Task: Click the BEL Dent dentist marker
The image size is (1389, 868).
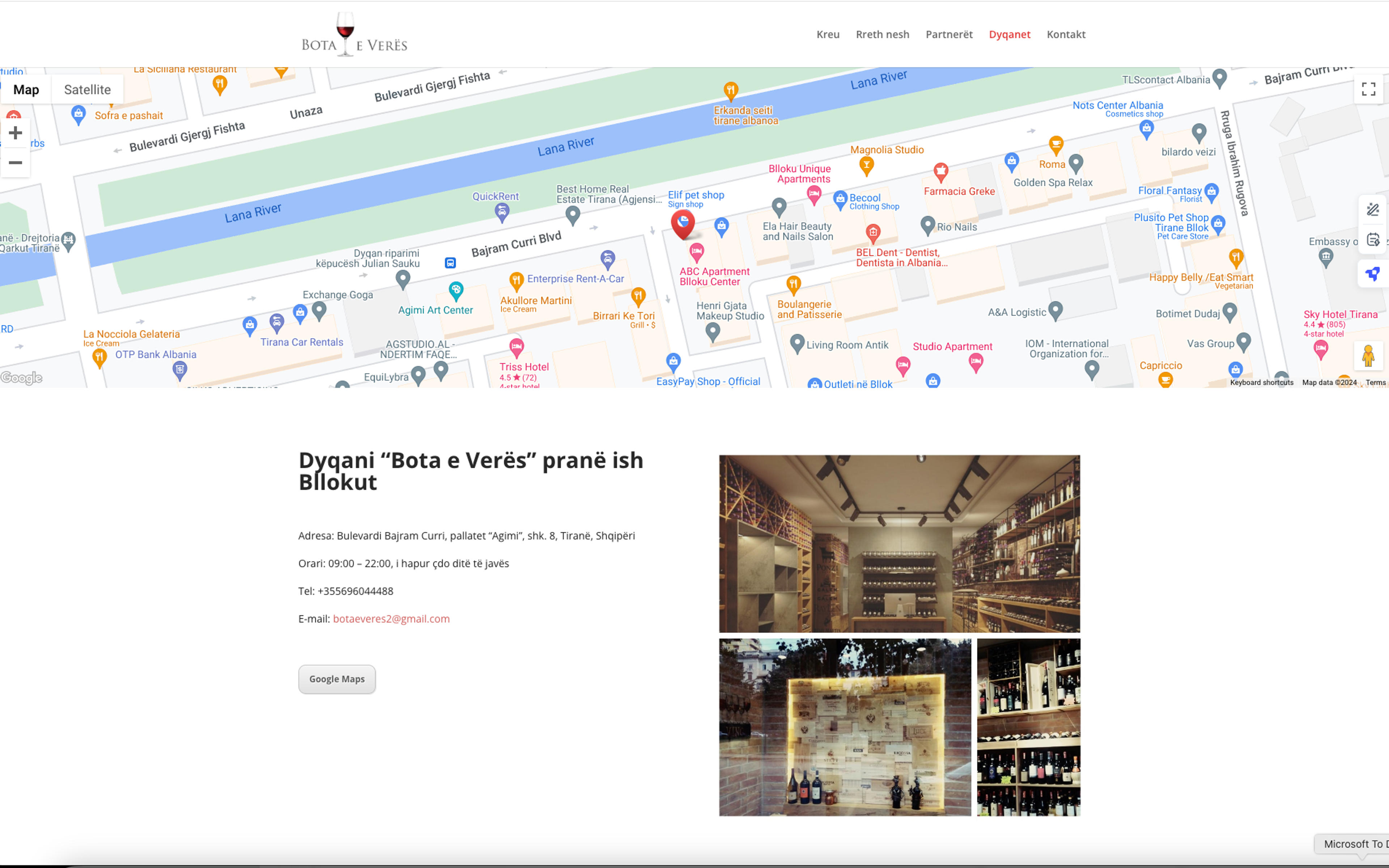Action: (x=873, y=233)
